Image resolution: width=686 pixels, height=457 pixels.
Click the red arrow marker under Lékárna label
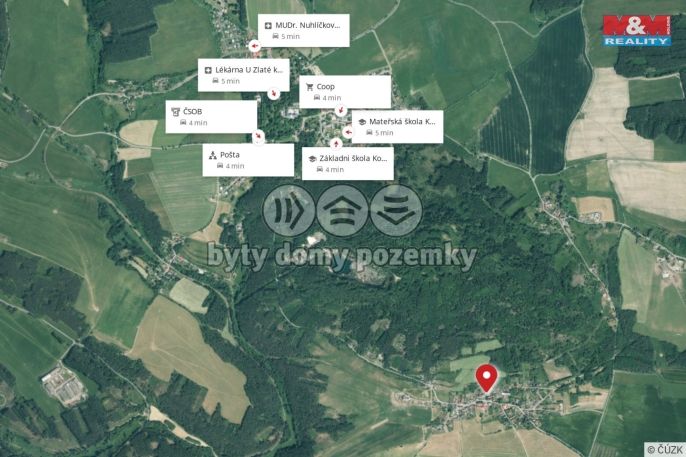point(273,93)
